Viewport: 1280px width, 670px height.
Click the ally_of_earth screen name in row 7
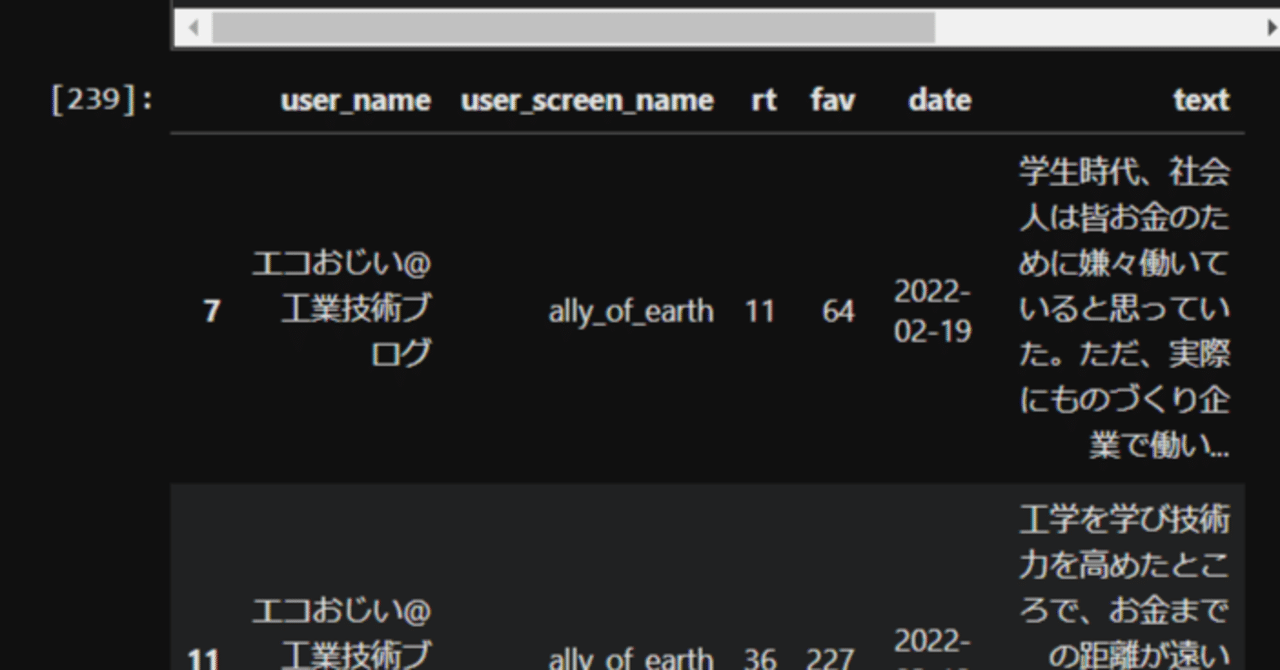point(630,312)
